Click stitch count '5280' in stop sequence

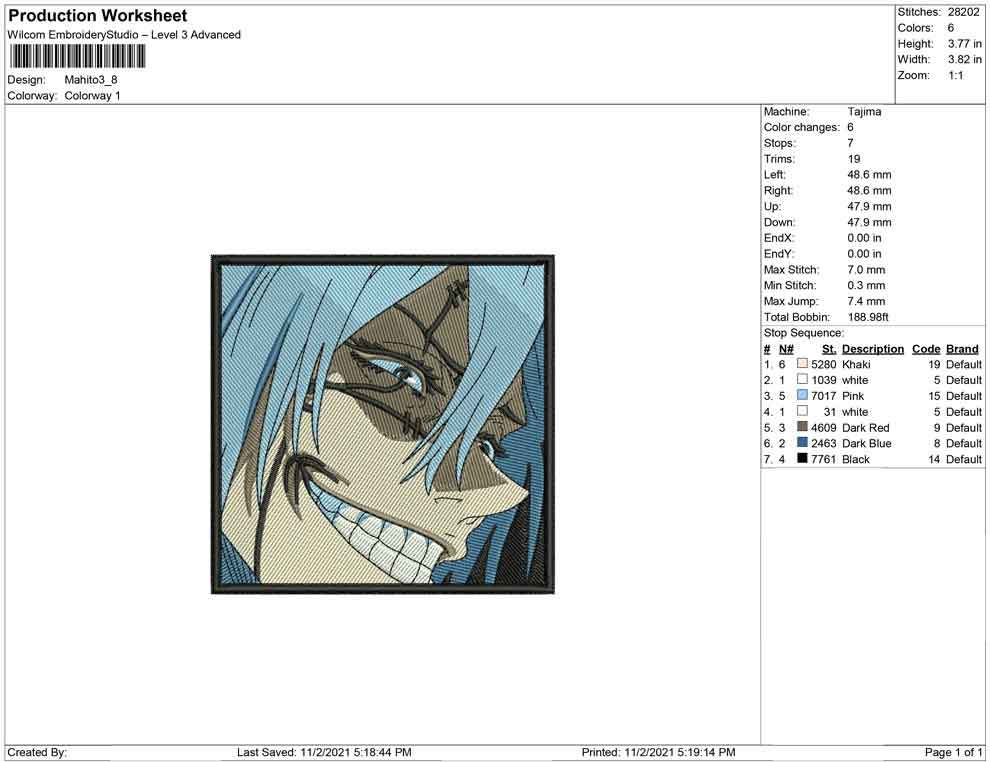pos(824,364)
